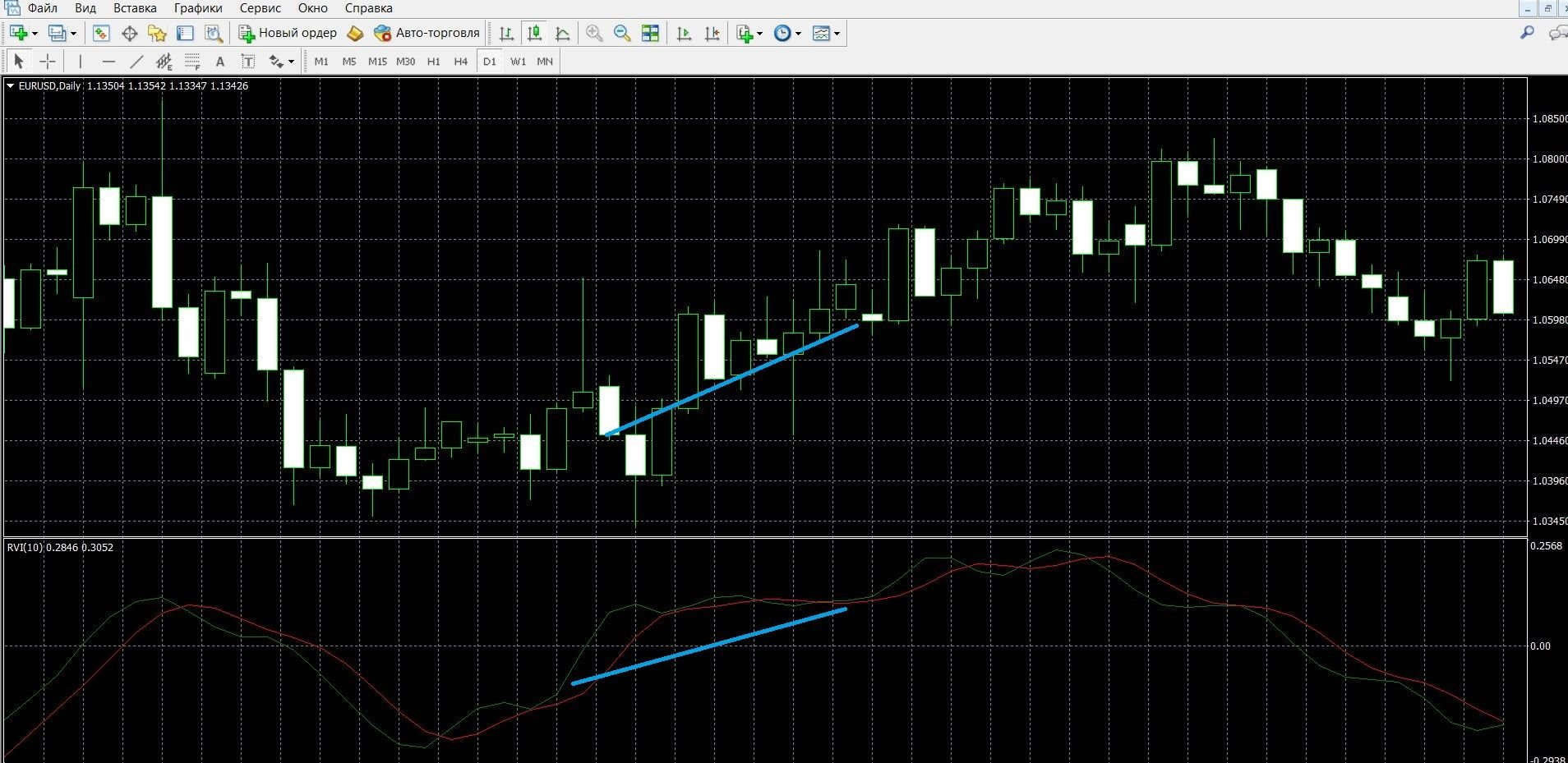
Task: Select the Fibonacci Retracement tool
Action: pyautogui.click(x=192, y=62)
